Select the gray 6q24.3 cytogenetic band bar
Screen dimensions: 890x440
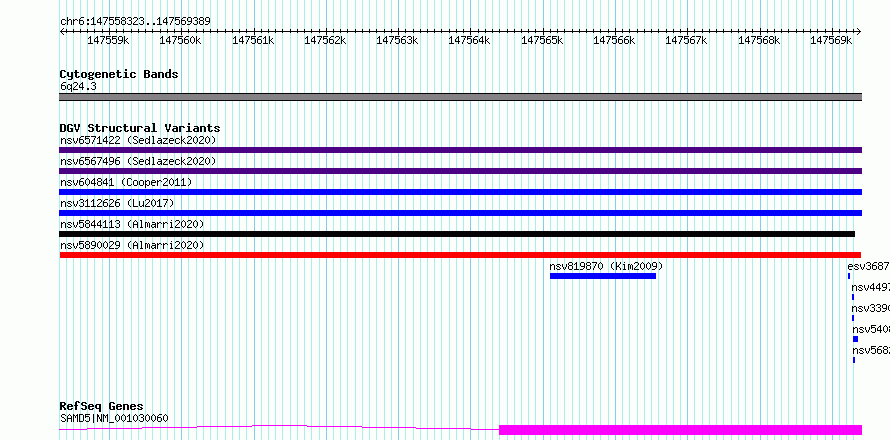(460, 97)
